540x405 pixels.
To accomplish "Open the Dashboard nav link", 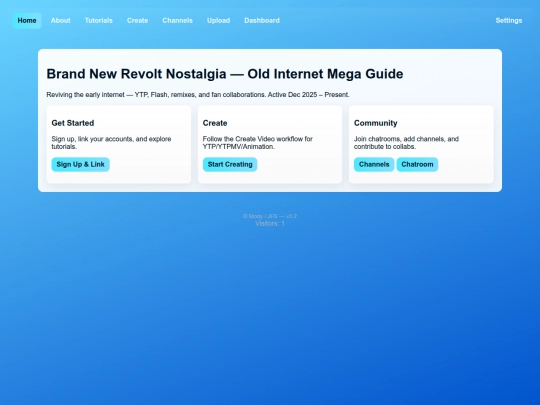I will click(x=262, y=21).
